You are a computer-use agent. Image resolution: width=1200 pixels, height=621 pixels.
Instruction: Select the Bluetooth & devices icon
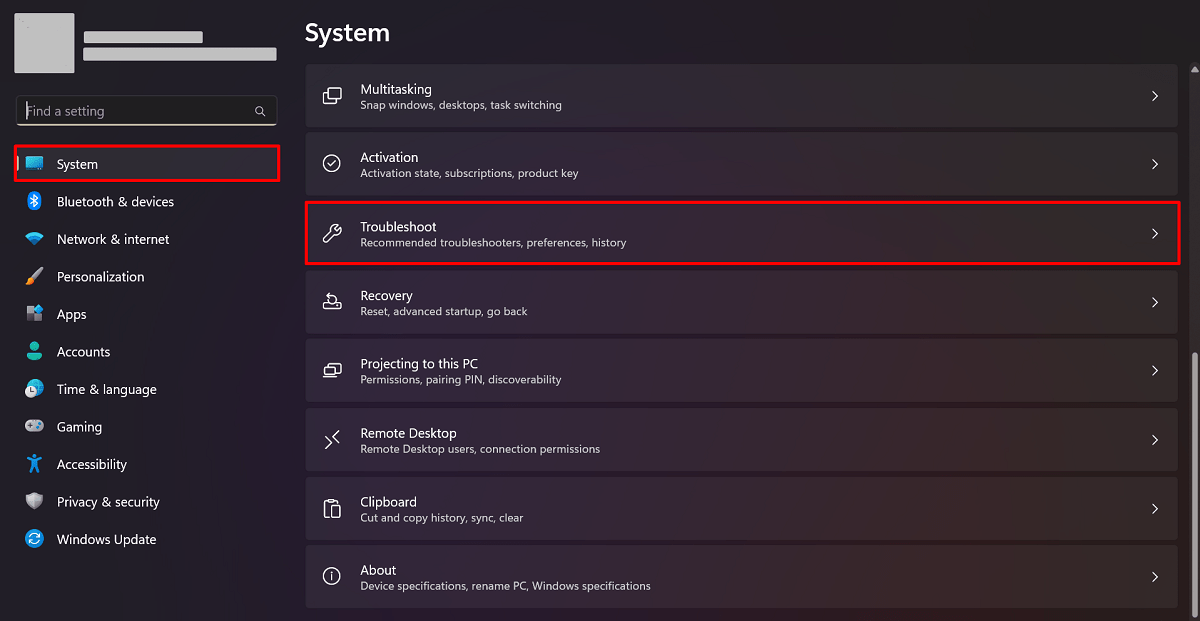coord(34,201)
